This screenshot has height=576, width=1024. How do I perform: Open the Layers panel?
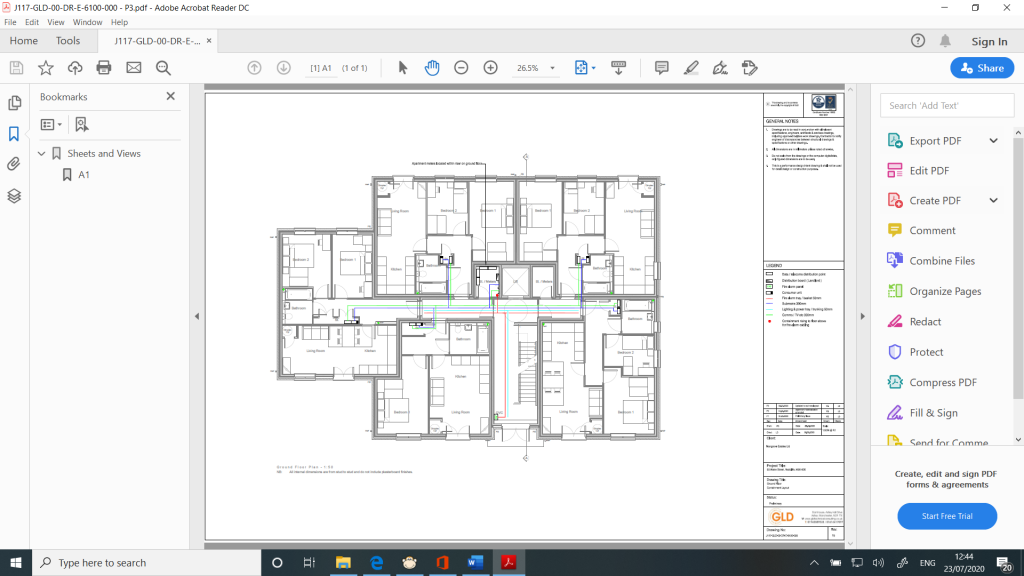point(14,196)
